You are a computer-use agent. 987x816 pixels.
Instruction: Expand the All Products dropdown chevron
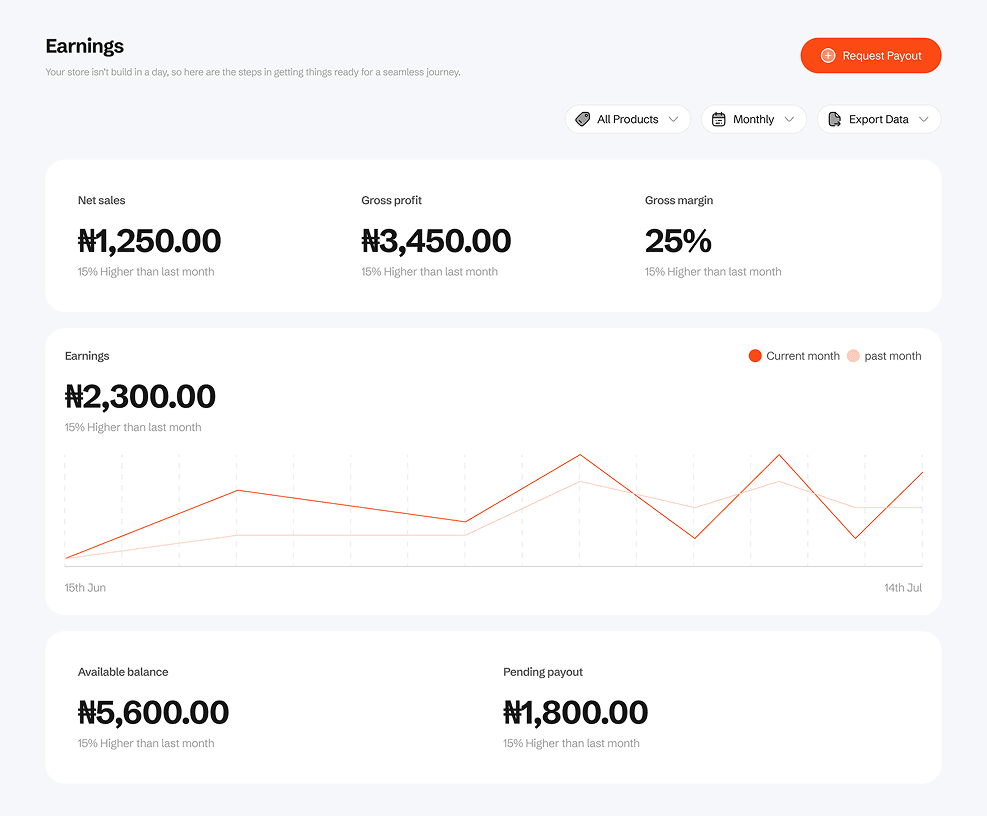point(673,119)
